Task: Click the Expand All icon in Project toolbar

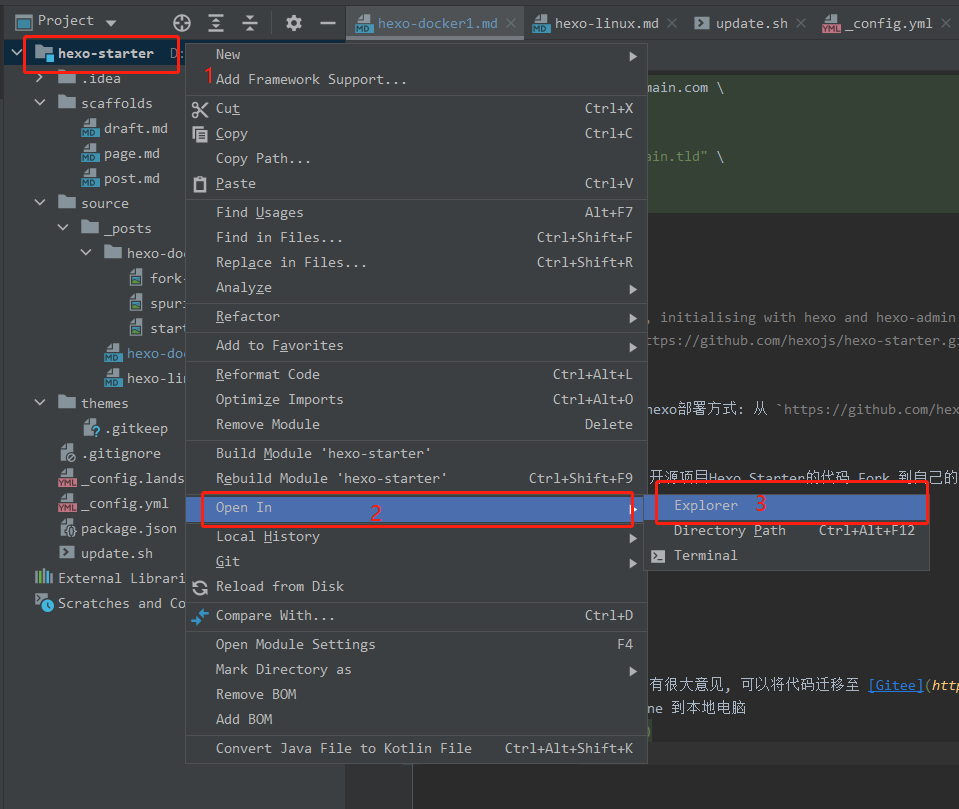Action: coord(215,21)
